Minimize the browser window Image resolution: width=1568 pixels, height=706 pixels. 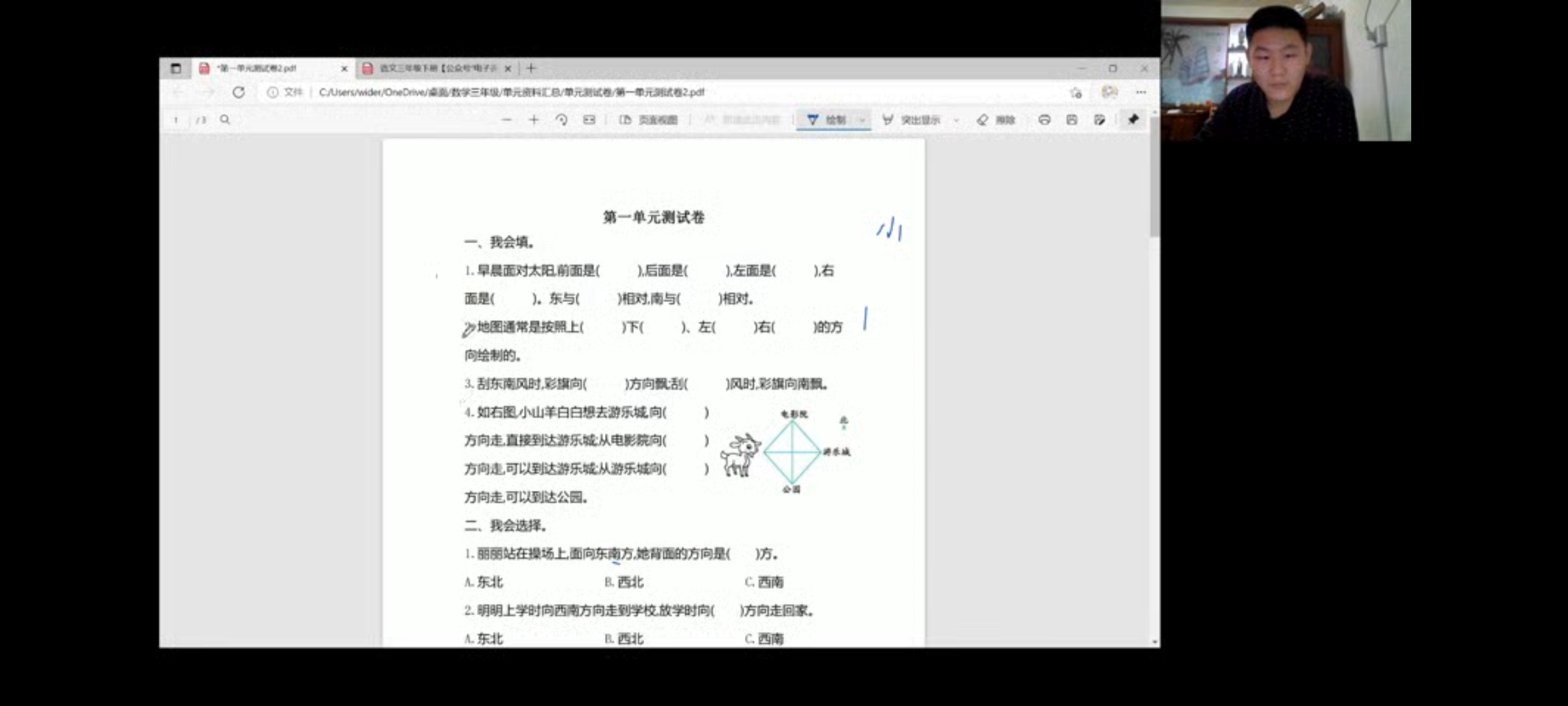tap(1081, 68)
